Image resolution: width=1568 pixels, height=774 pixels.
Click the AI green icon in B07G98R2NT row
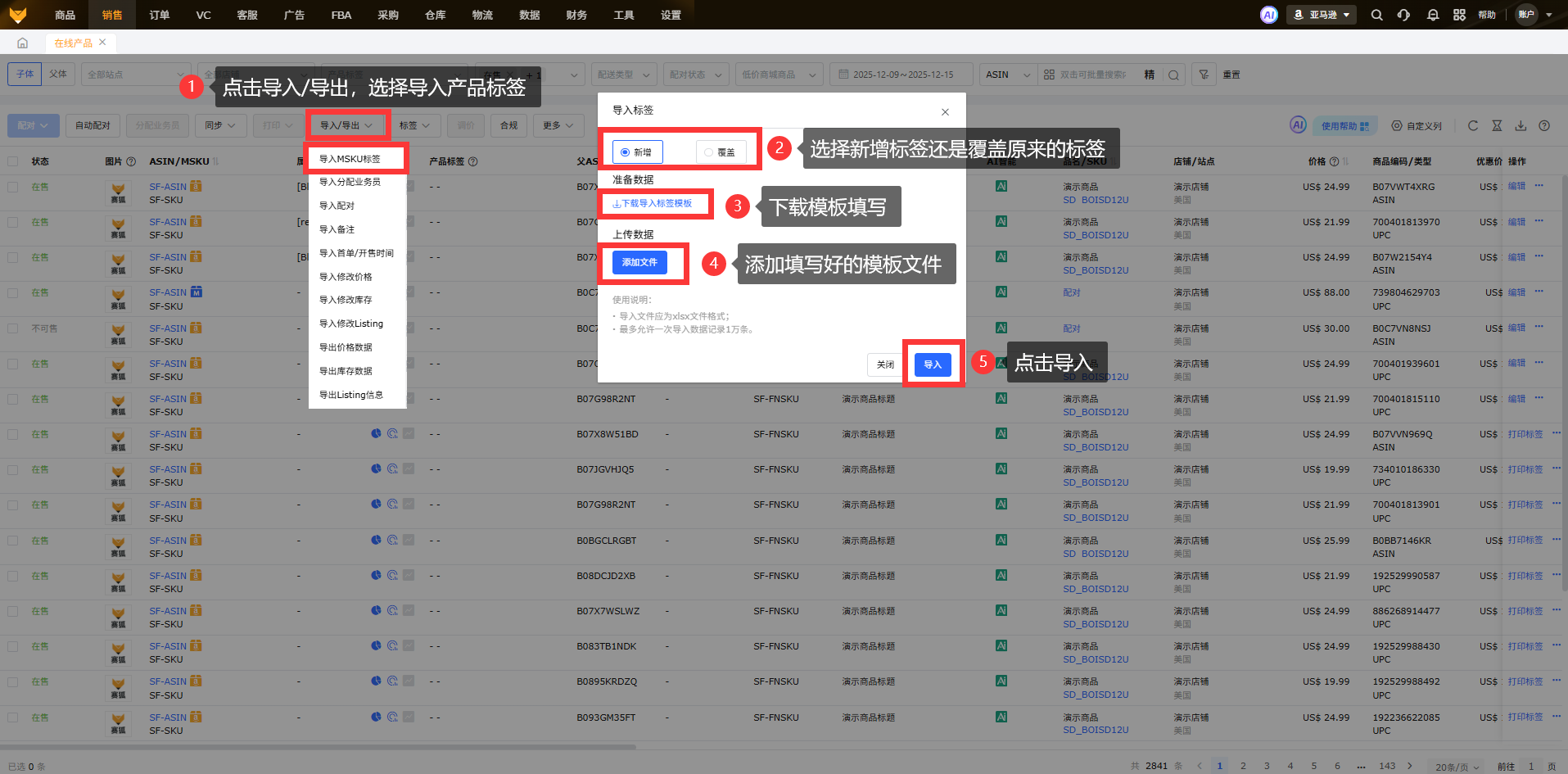1001,398
